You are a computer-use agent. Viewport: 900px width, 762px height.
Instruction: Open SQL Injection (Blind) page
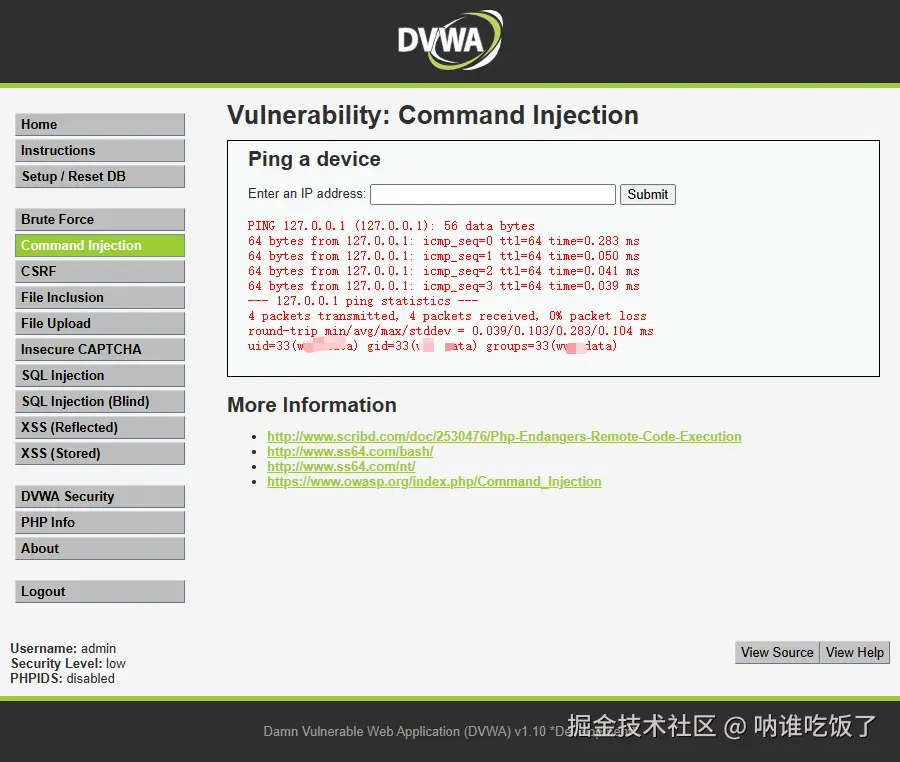(100, 401)
